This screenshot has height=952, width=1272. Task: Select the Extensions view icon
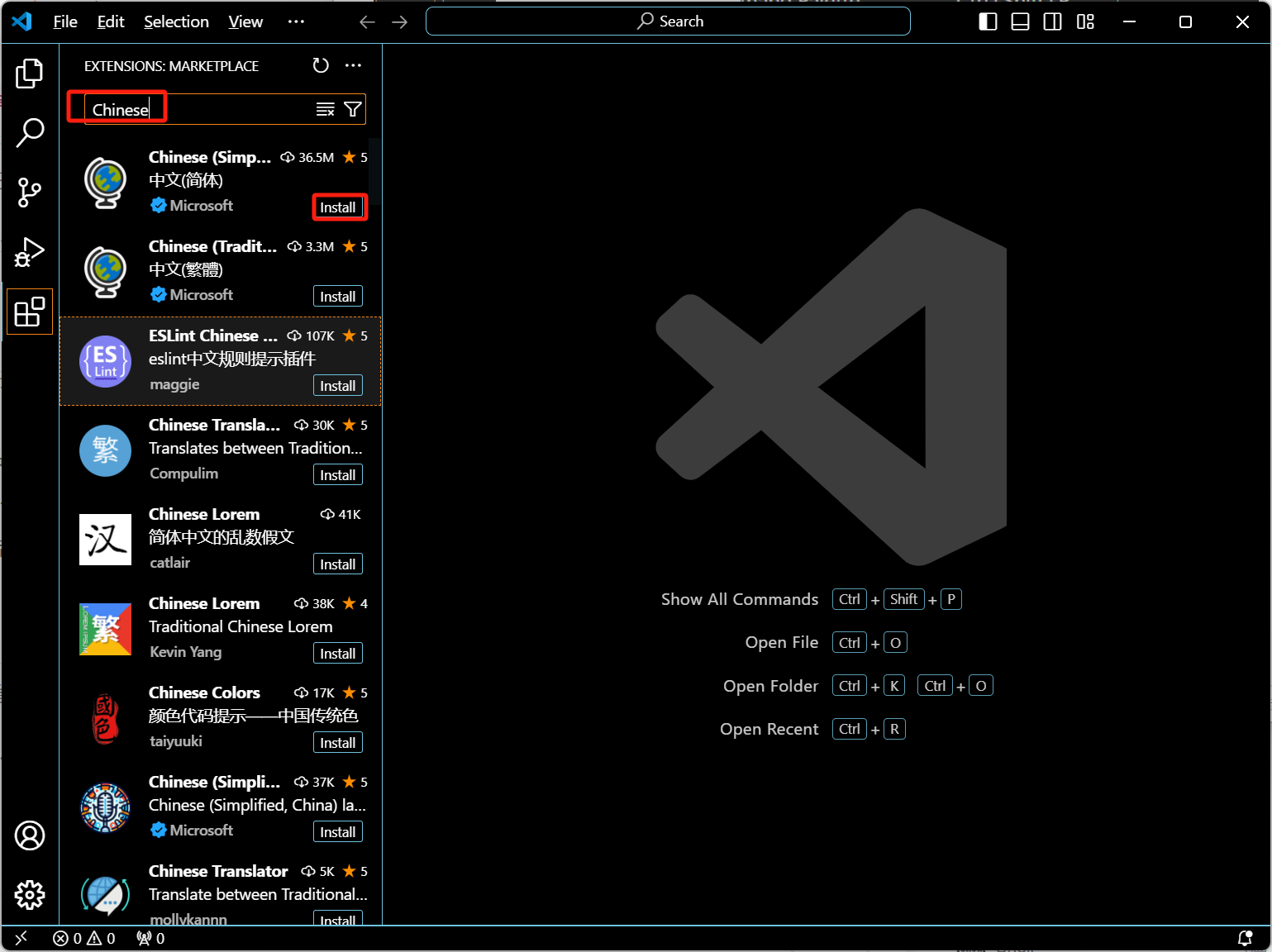point(30,312)
